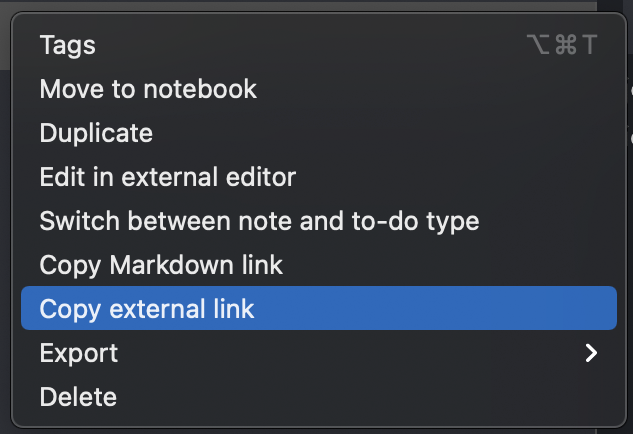Edit the note's tags
633x434 pixels.
tap(319, 44)
